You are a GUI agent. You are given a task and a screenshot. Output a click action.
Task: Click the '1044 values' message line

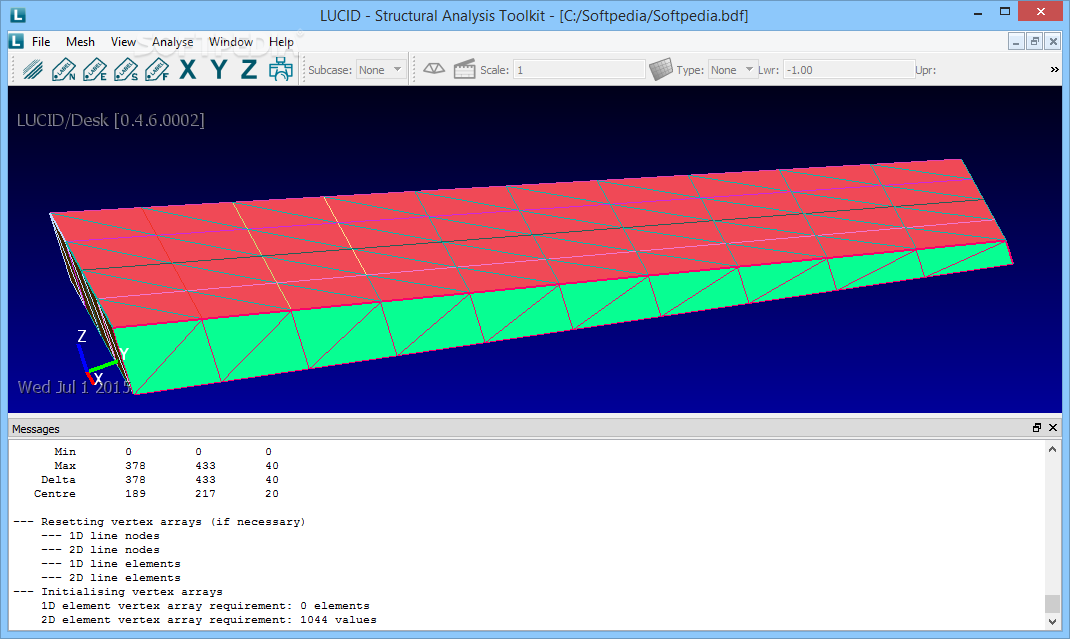[x=209, y=620]
